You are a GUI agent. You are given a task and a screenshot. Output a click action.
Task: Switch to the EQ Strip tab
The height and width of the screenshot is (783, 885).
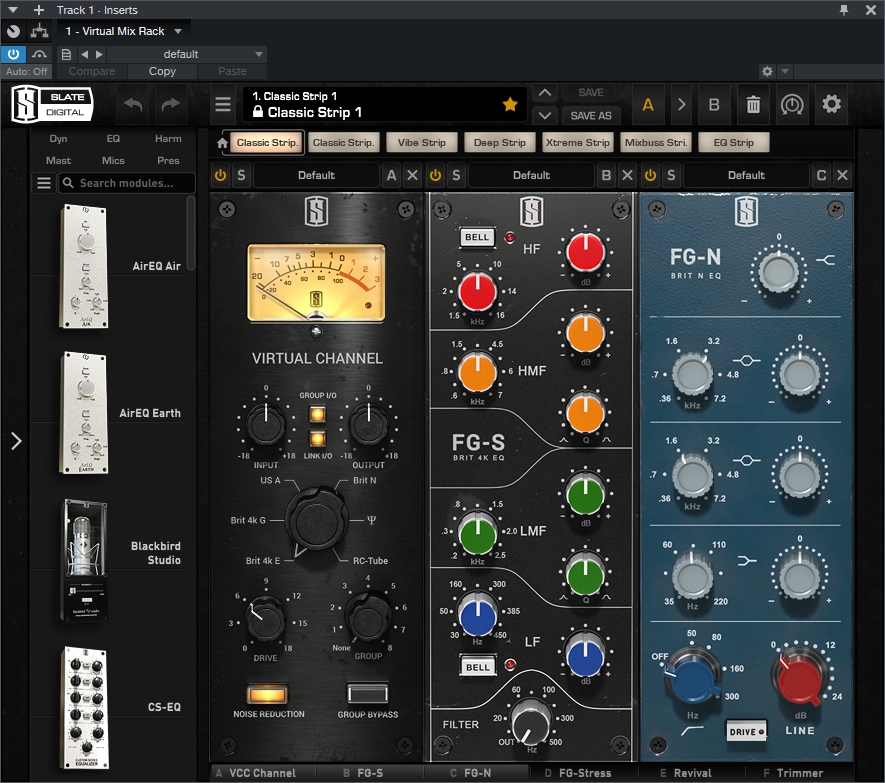coord(733,143)
